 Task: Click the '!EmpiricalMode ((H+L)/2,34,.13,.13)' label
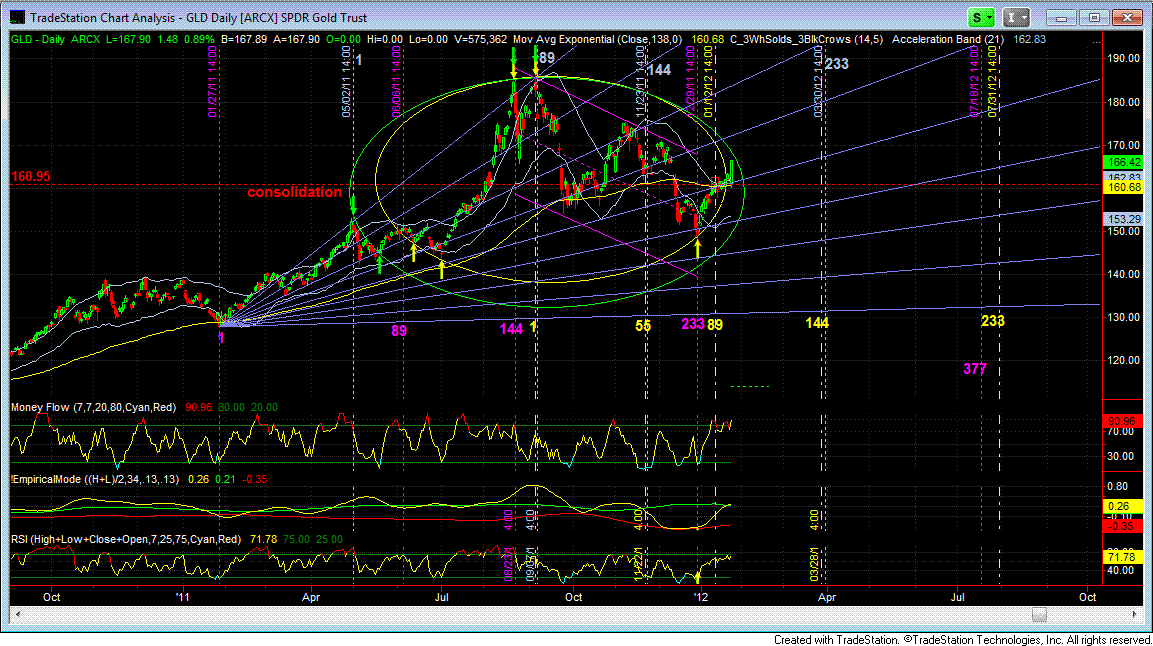coord(95,479)
